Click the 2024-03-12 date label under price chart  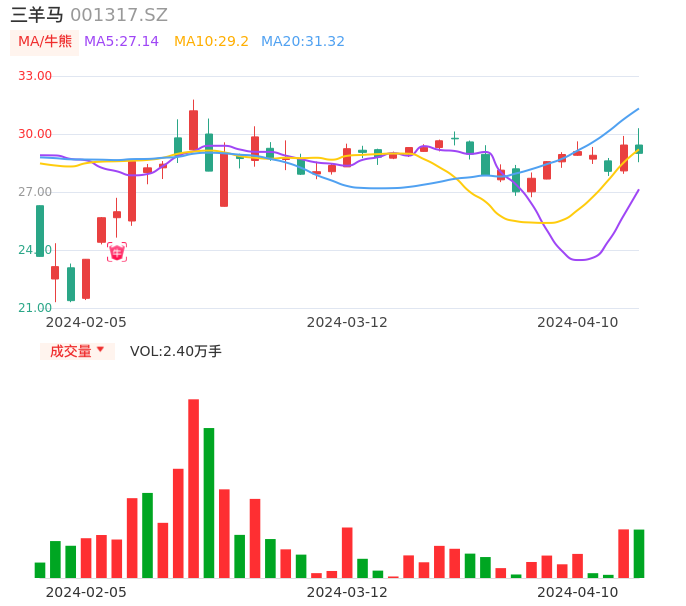[x=347, y=322]
